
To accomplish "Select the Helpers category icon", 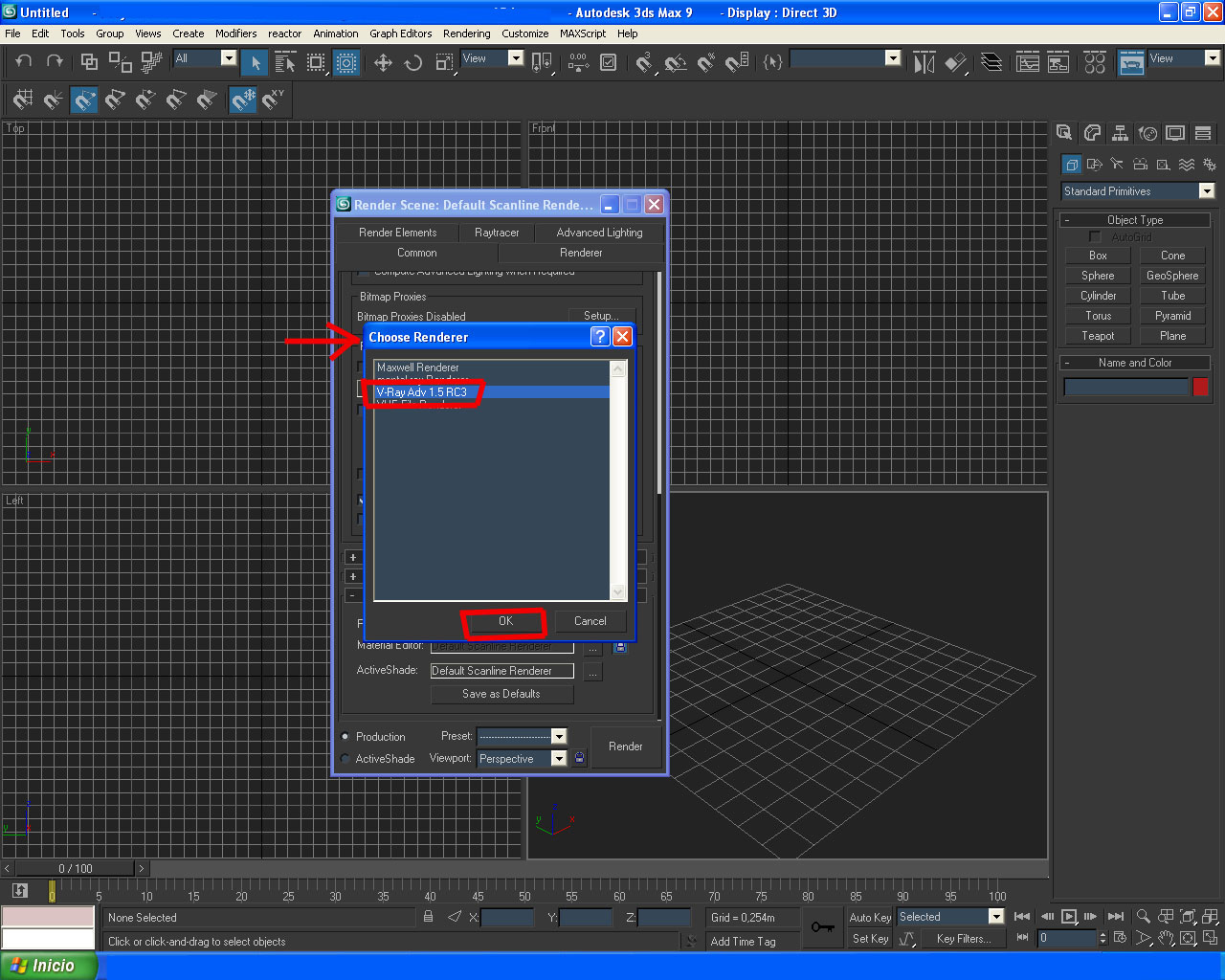I will tap(1163, 165).
